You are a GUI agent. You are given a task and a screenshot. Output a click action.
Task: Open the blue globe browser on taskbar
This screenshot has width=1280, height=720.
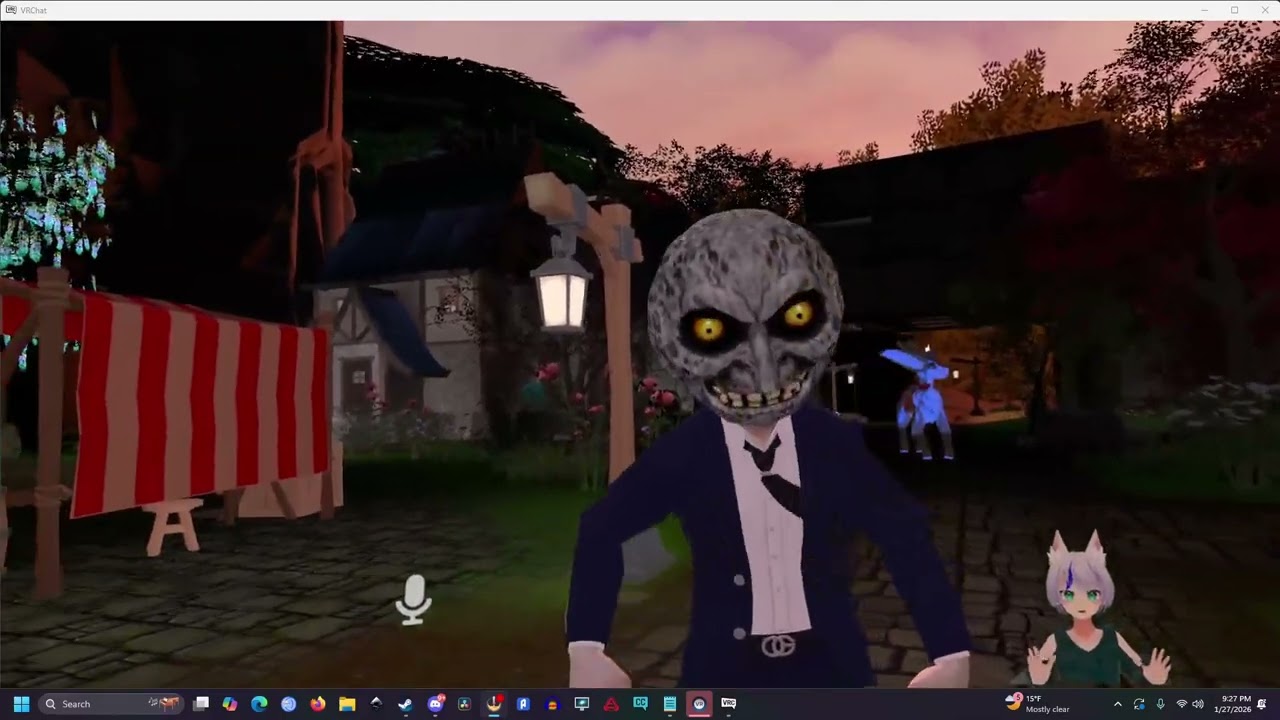point(288,704)
